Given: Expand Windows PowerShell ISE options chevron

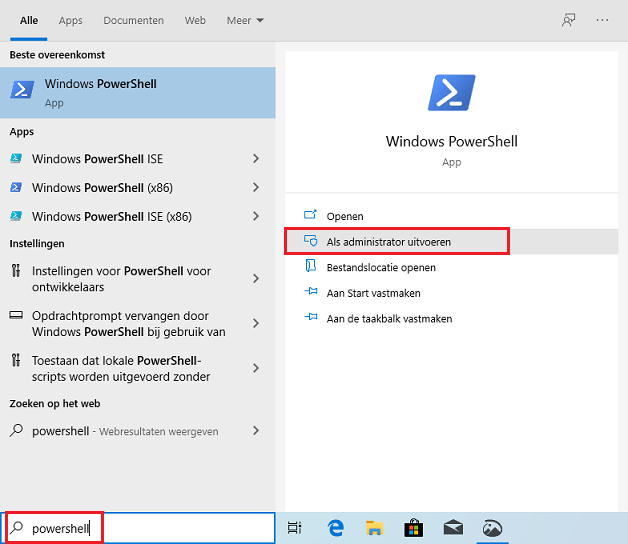Looking at the screenshot, I should tap(256, 159).
